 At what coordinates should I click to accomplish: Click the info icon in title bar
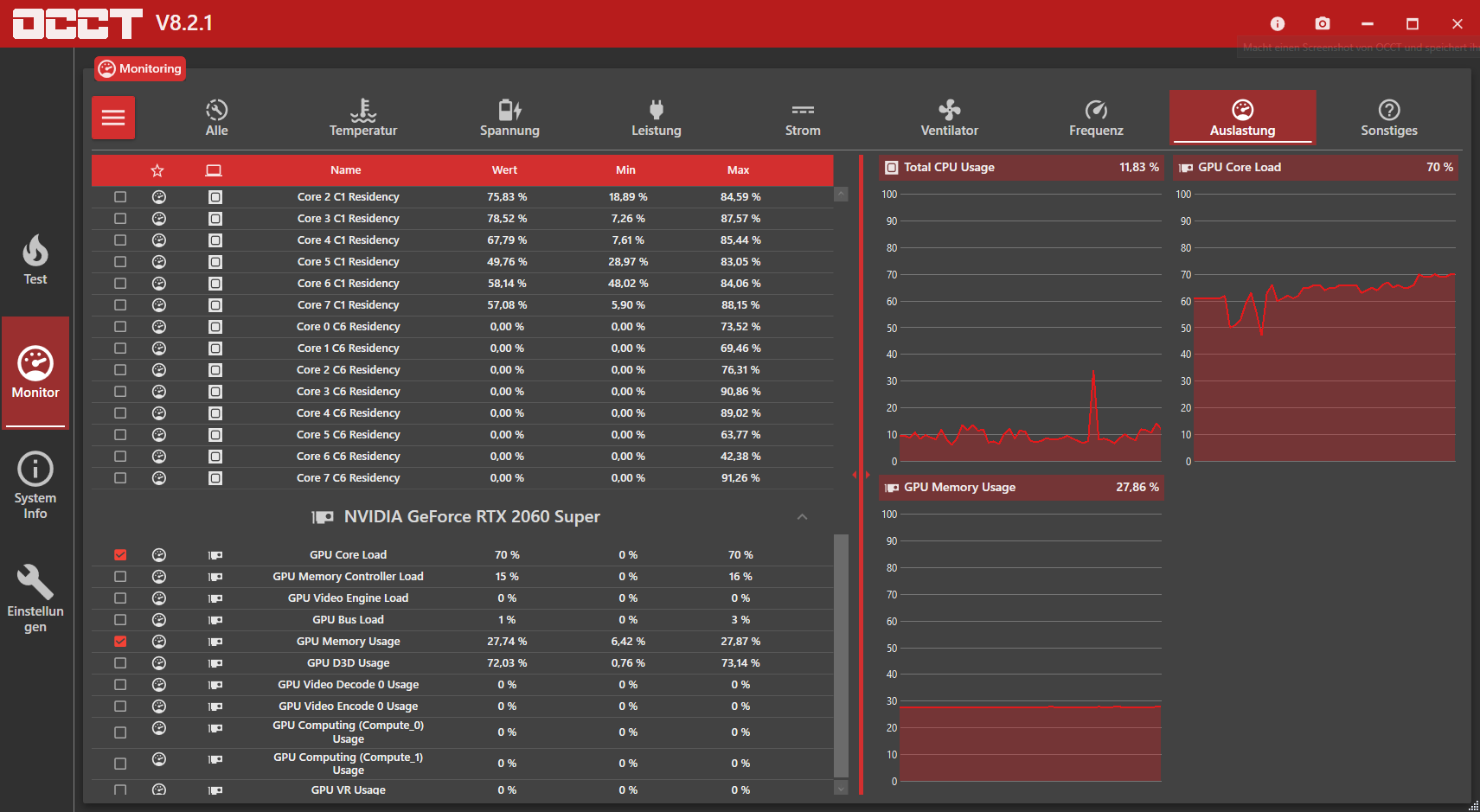coord(1277,23)
